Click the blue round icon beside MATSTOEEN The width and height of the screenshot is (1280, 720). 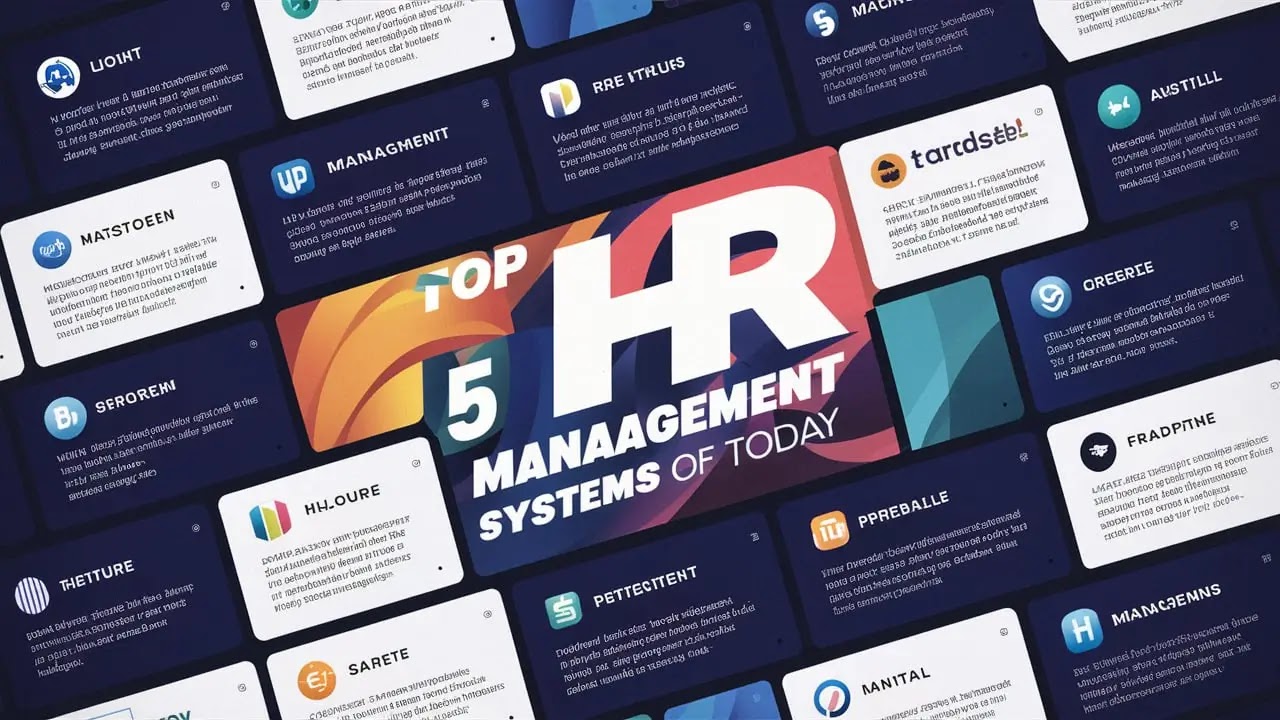(52, 249)
